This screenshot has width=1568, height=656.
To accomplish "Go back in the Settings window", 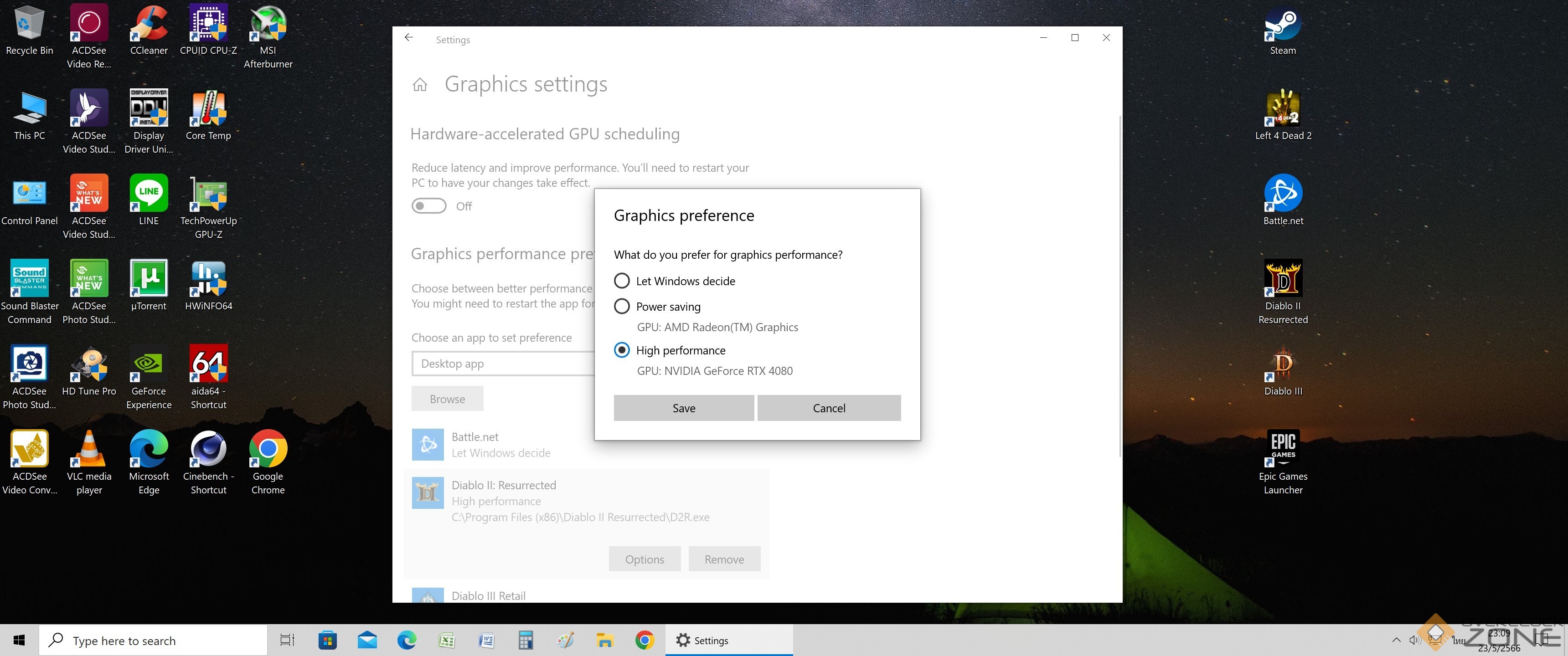I will [409, 38].
